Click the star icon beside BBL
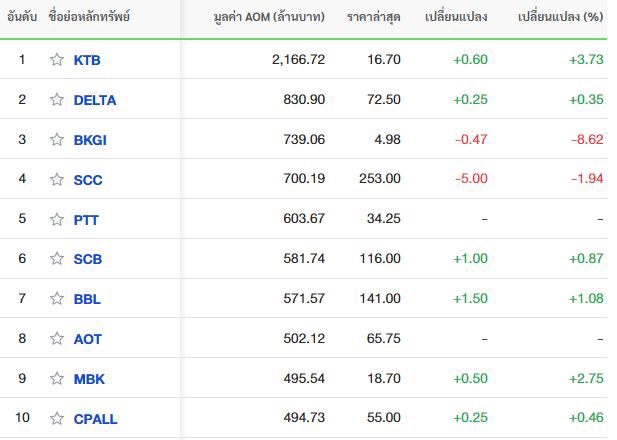The width and height of the screenshot is (617, 440). pos(57,299)
